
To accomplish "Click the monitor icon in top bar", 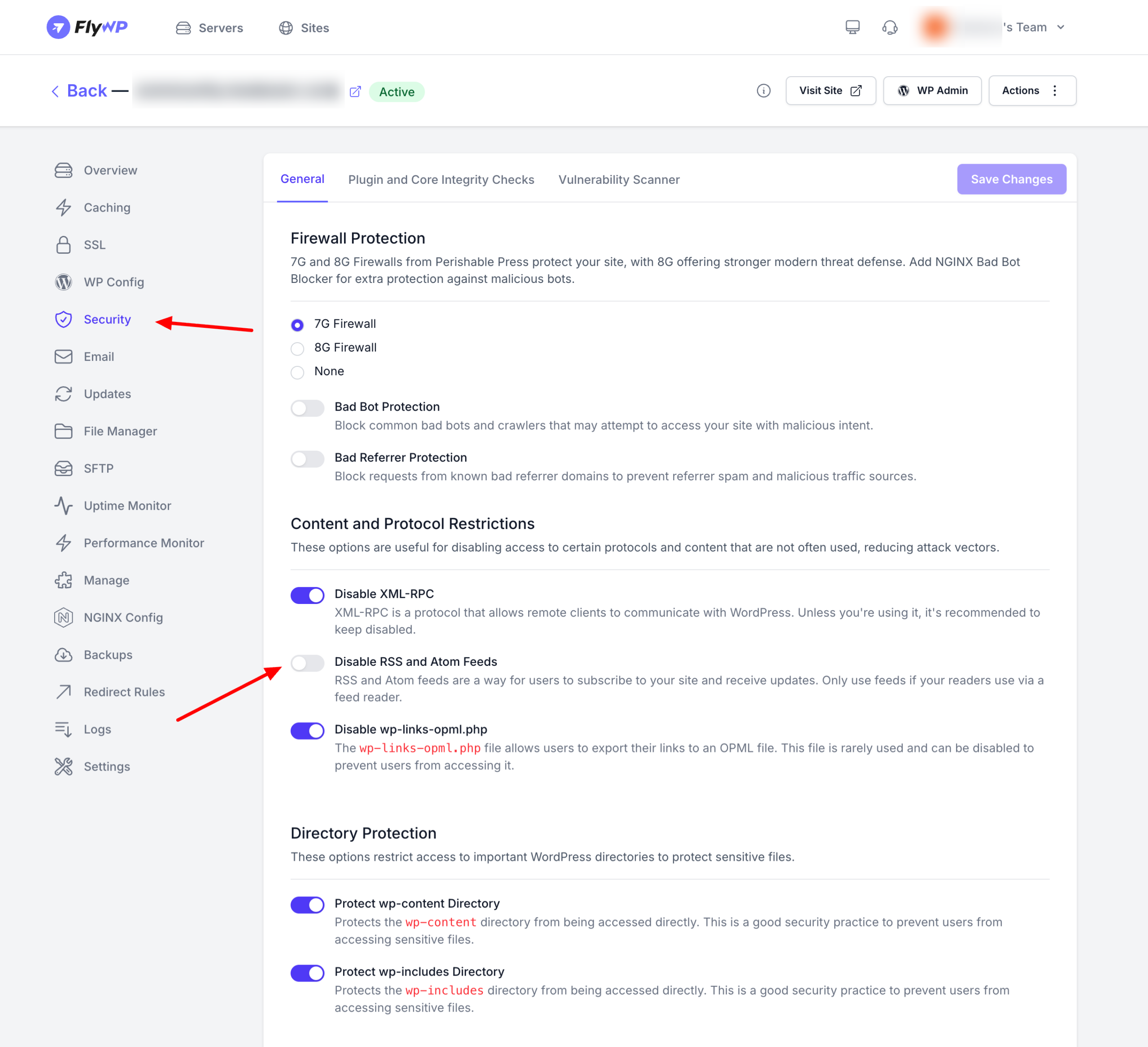I will click(852, 27).
